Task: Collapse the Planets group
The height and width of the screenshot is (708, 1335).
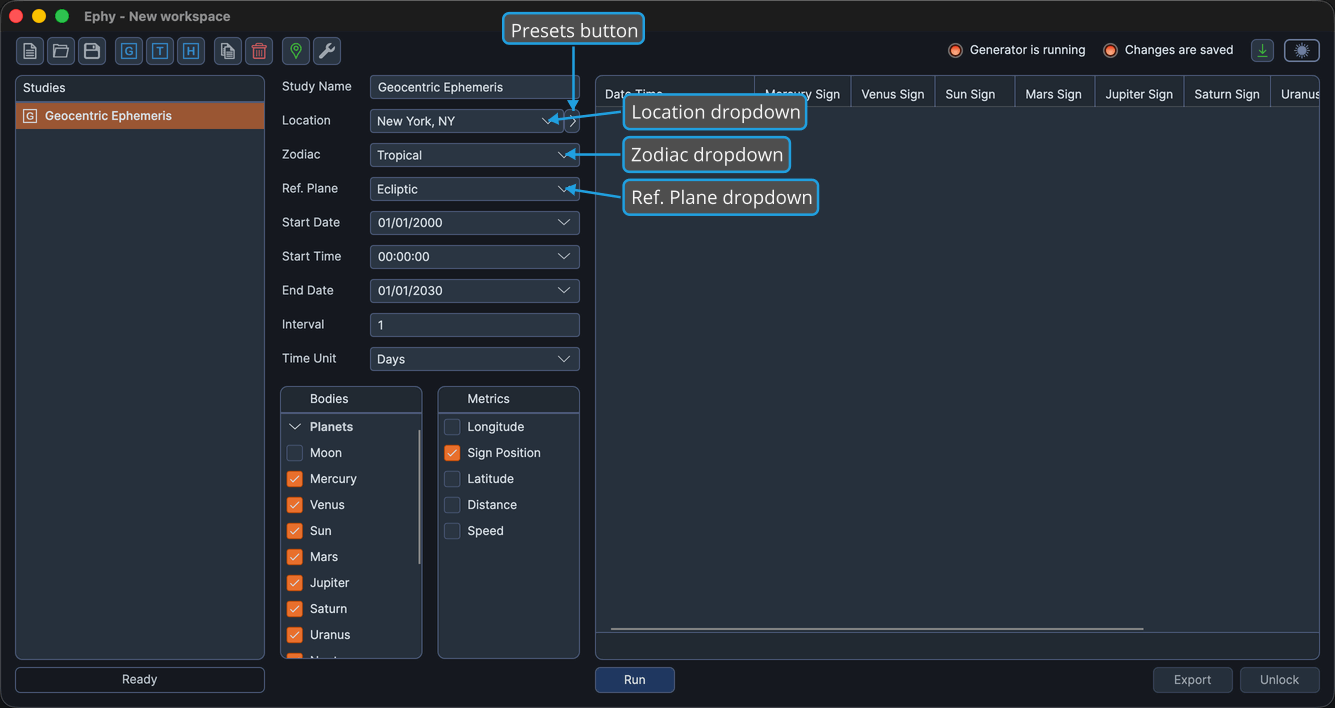Action: [x=295, y=427]
